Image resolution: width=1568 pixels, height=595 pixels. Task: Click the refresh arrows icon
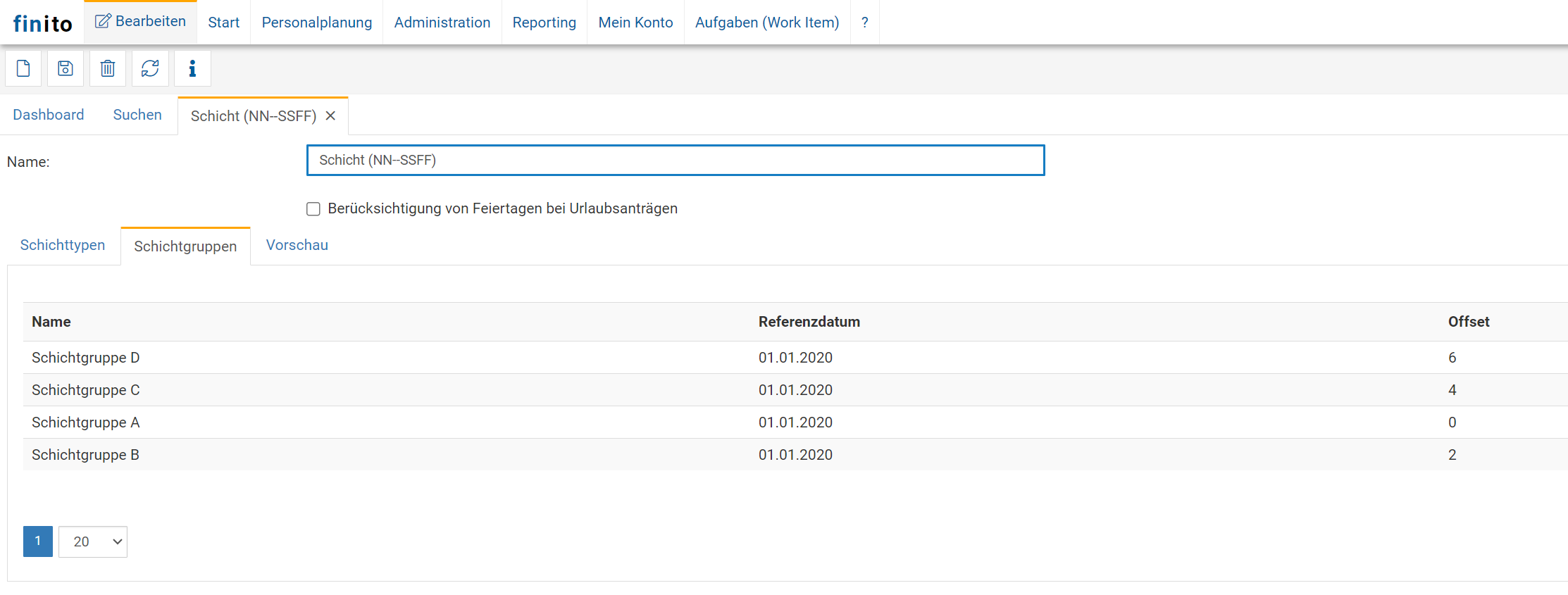point(150,68)
